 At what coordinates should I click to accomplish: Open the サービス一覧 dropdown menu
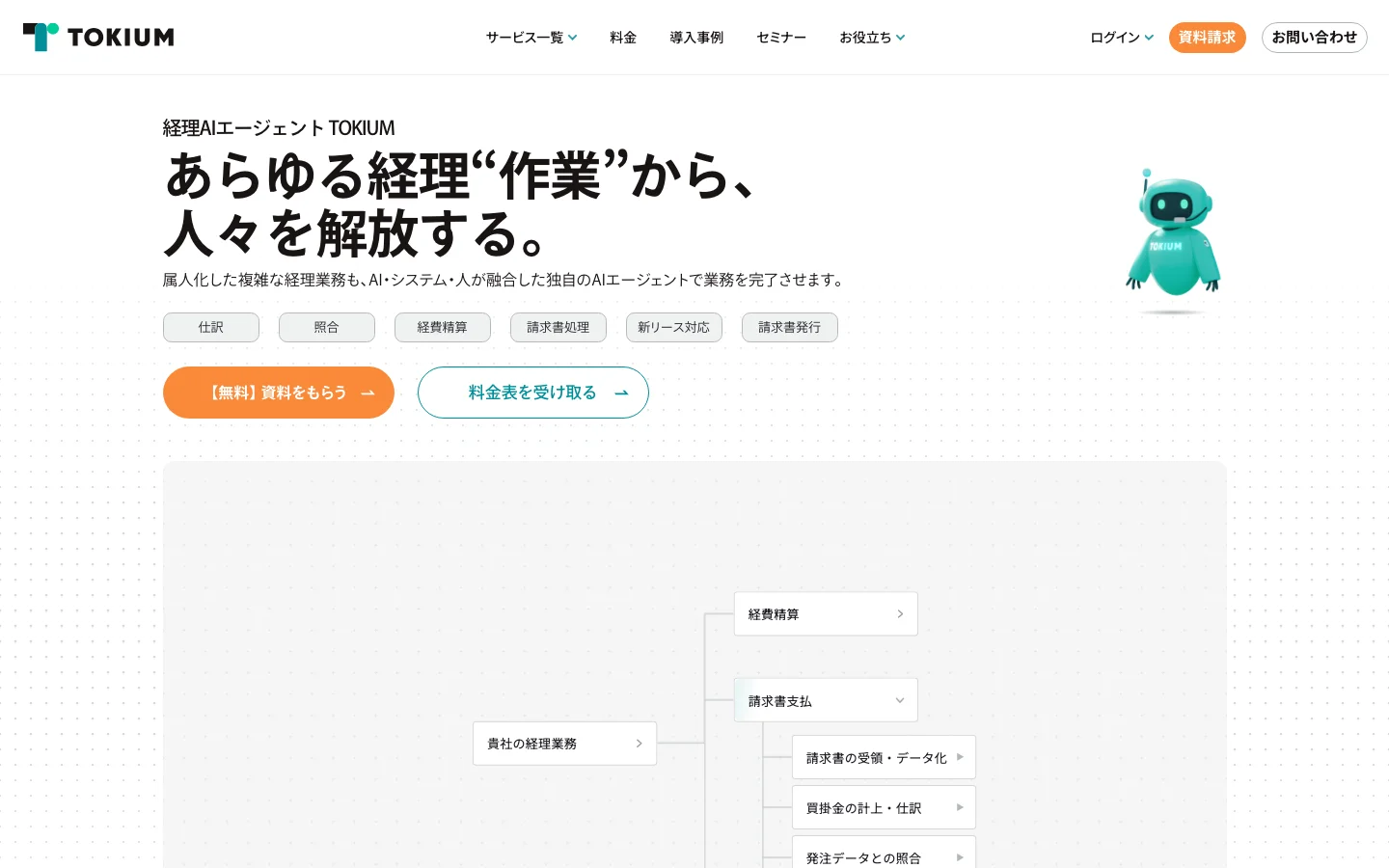tap(531, 38)
